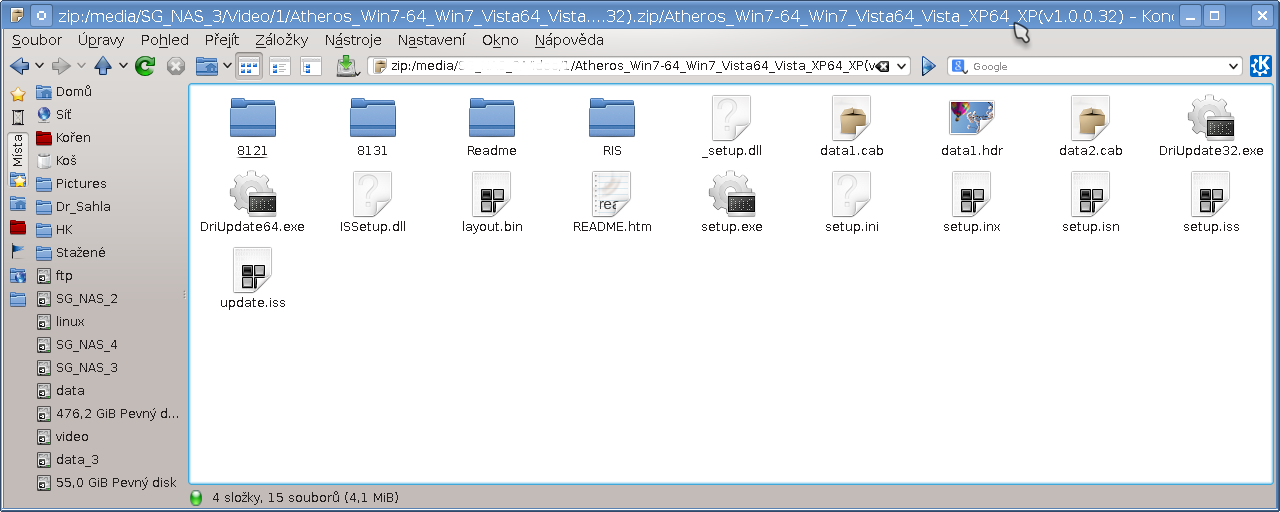Open the Nastavení menu
The height and width of the screenshot is (512, 1280).
click(x=431, y=40)
